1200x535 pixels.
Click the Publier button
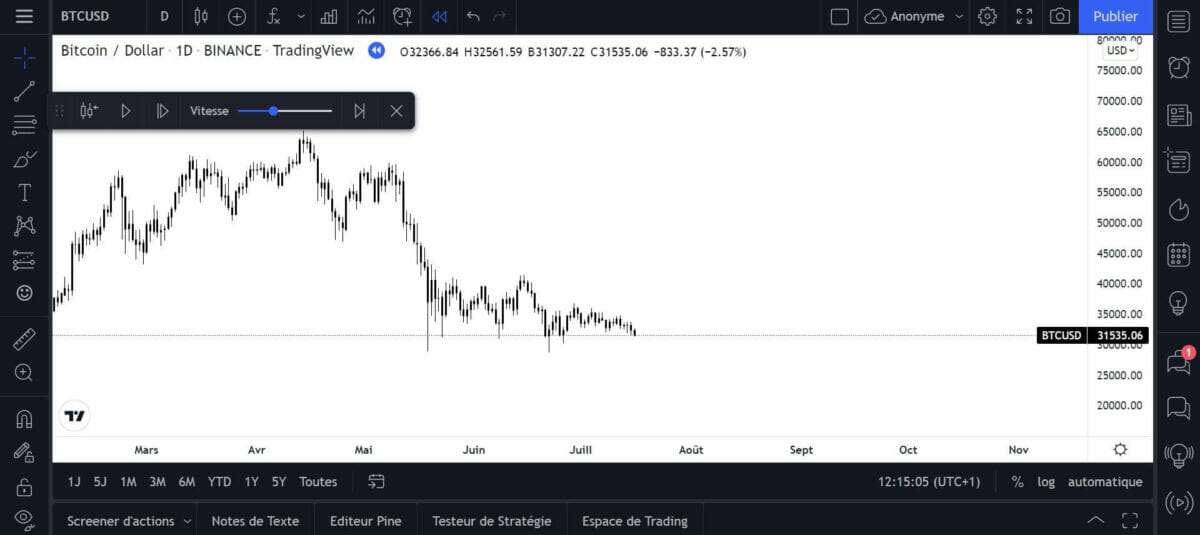coord(1115,16)
